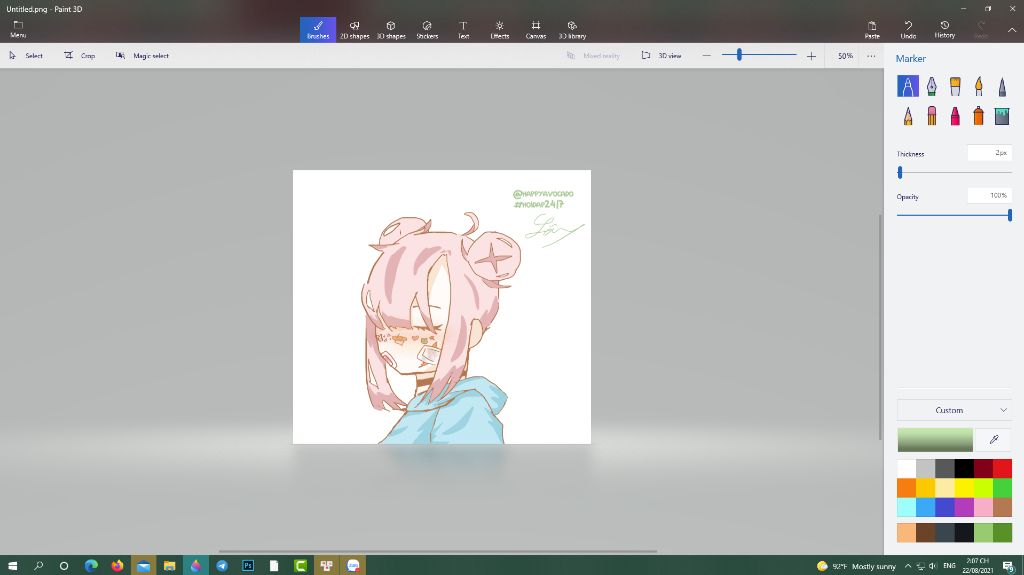Image resolution: width=1024 pixels, height=575 pixels.
Task: Choose the light green custom swatch
Action: pos(984,533)
